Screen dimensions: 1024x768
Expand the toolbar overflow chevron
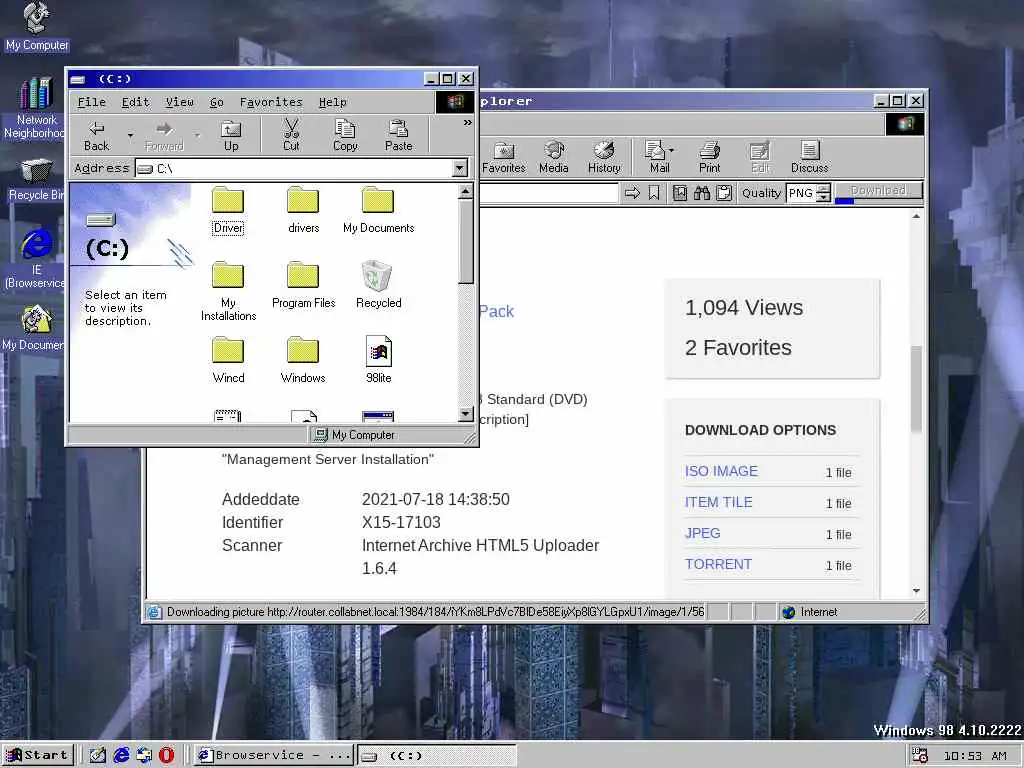coord(468,123)
